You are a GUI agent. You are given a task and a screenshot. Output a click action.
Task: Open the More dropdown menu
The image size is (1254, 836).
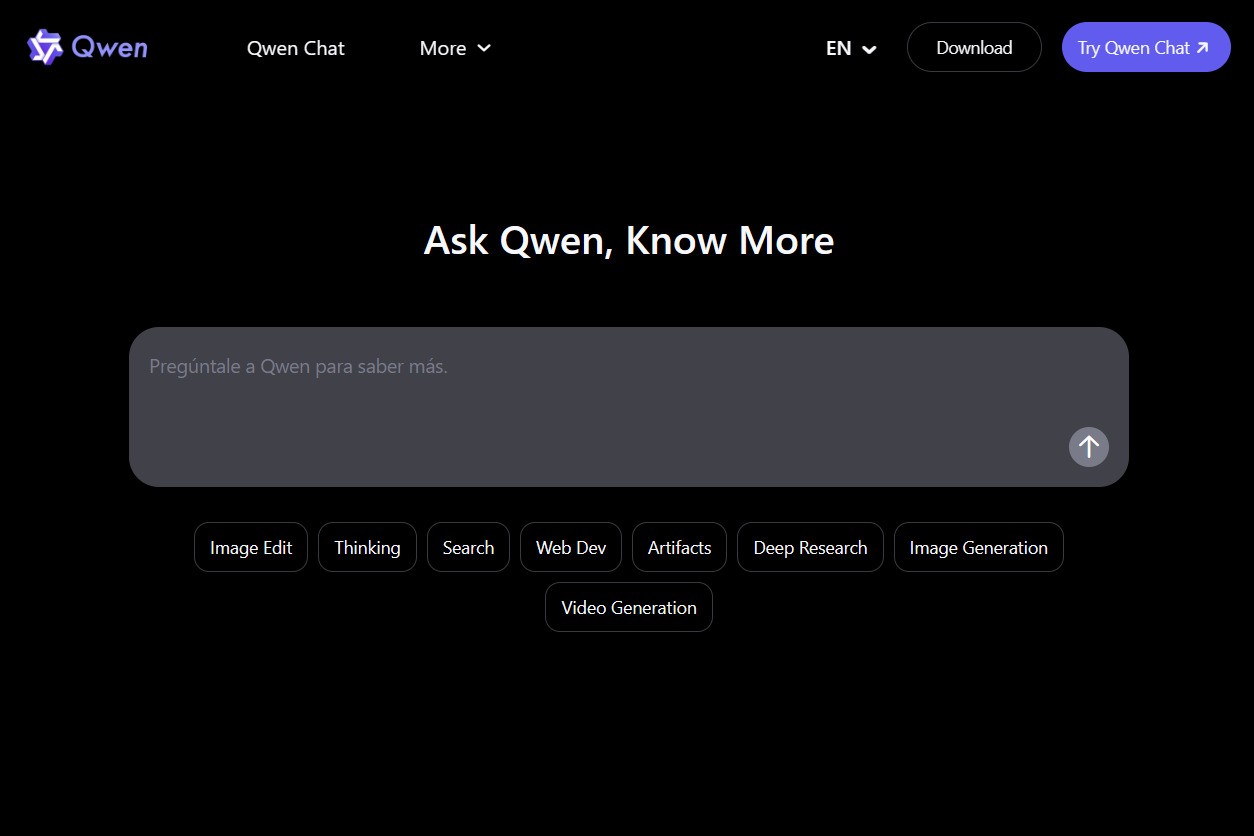455,48
